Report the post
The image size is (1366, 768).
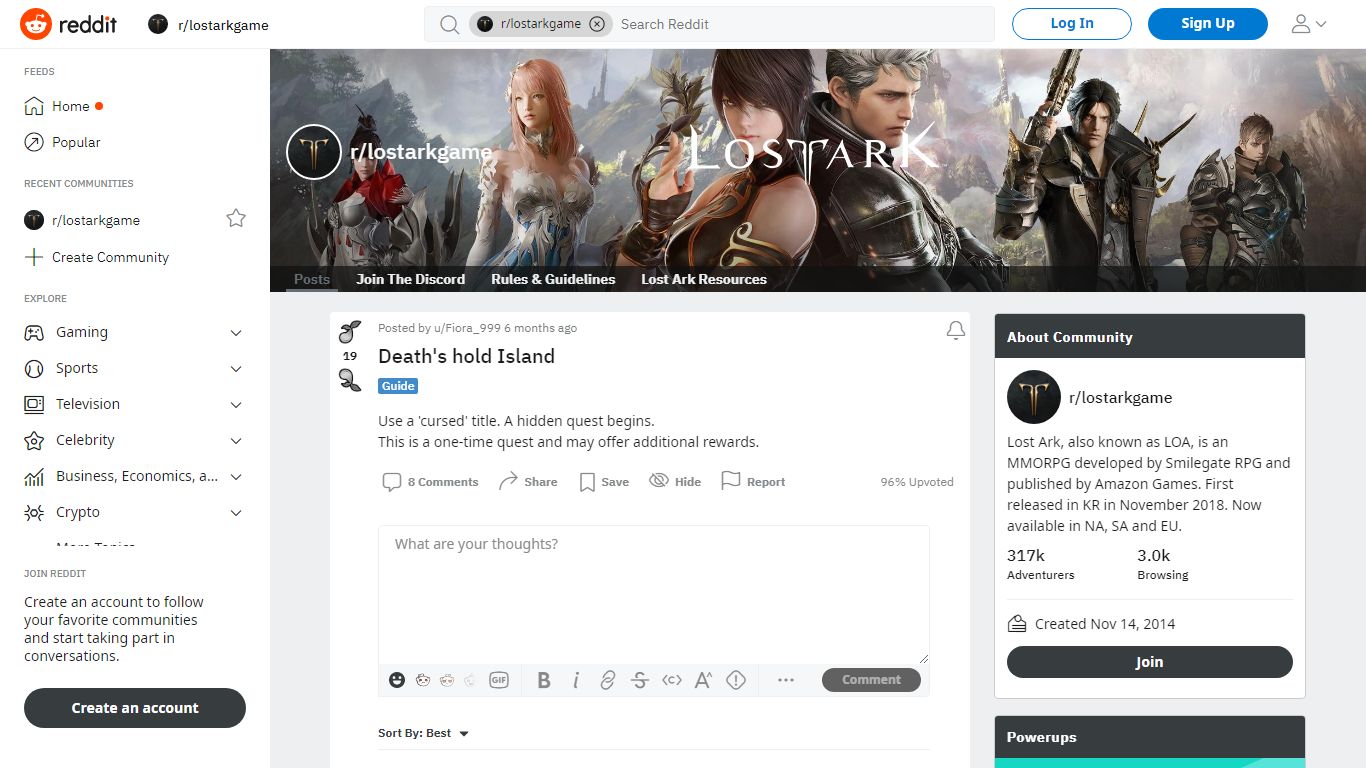coord(753,482)
